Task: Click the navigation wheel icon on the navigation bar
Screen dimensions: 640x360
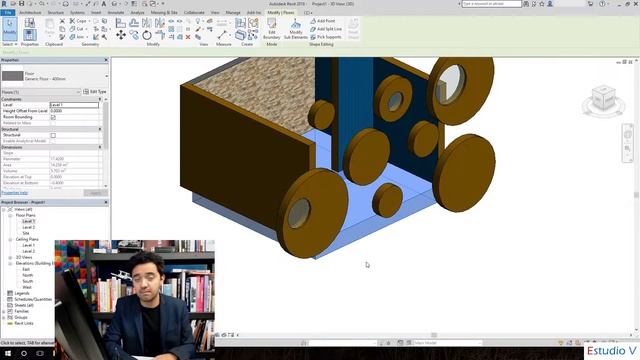Action: pos(628,134)
